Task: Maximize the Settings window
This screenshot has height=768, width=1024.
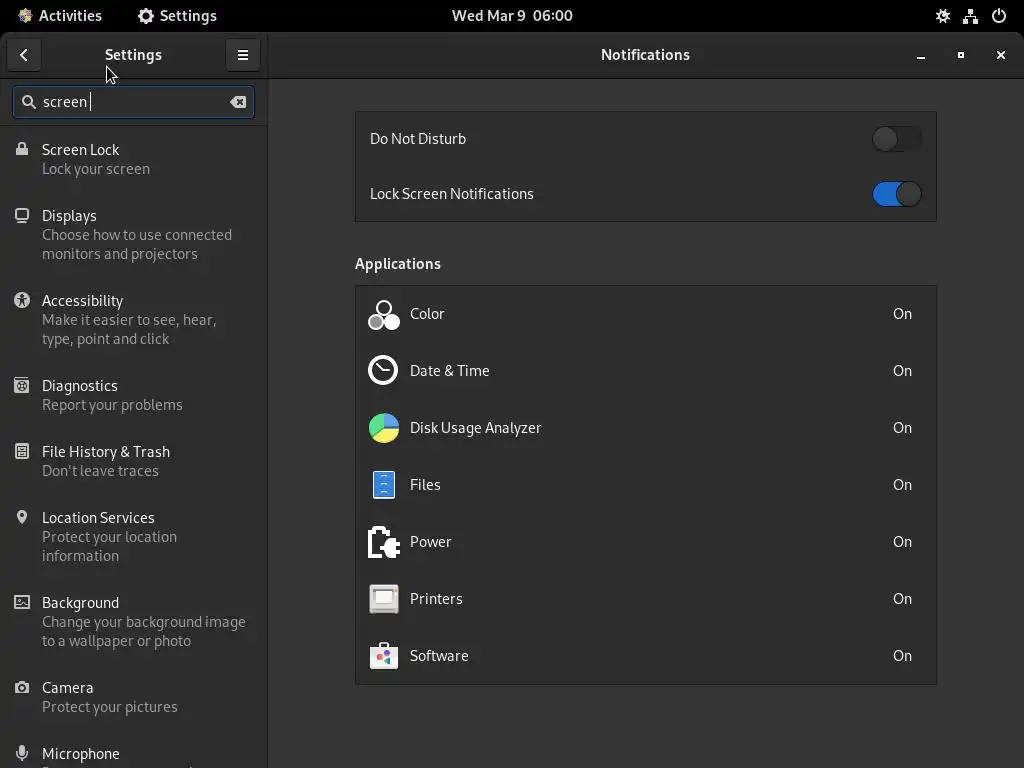Action: pos(961,56)
